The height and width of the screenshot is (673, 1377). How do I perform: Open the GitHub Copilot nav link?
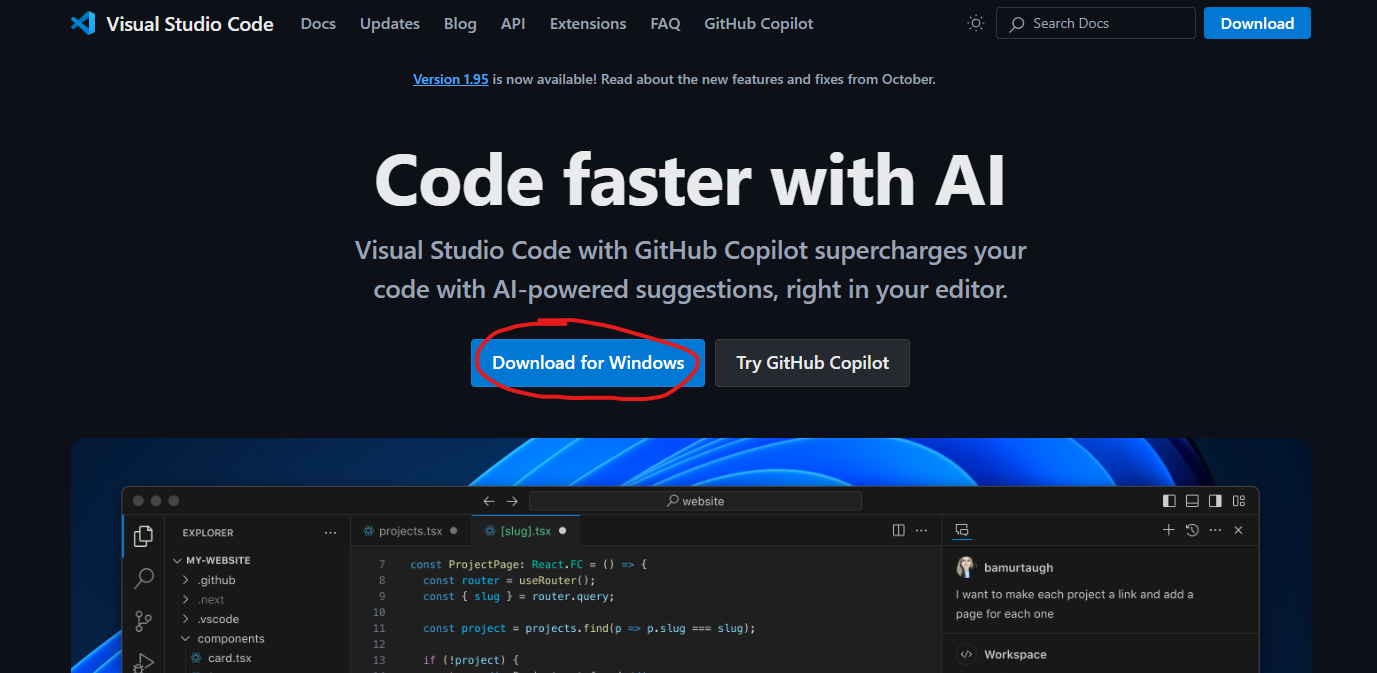(759, 23)
